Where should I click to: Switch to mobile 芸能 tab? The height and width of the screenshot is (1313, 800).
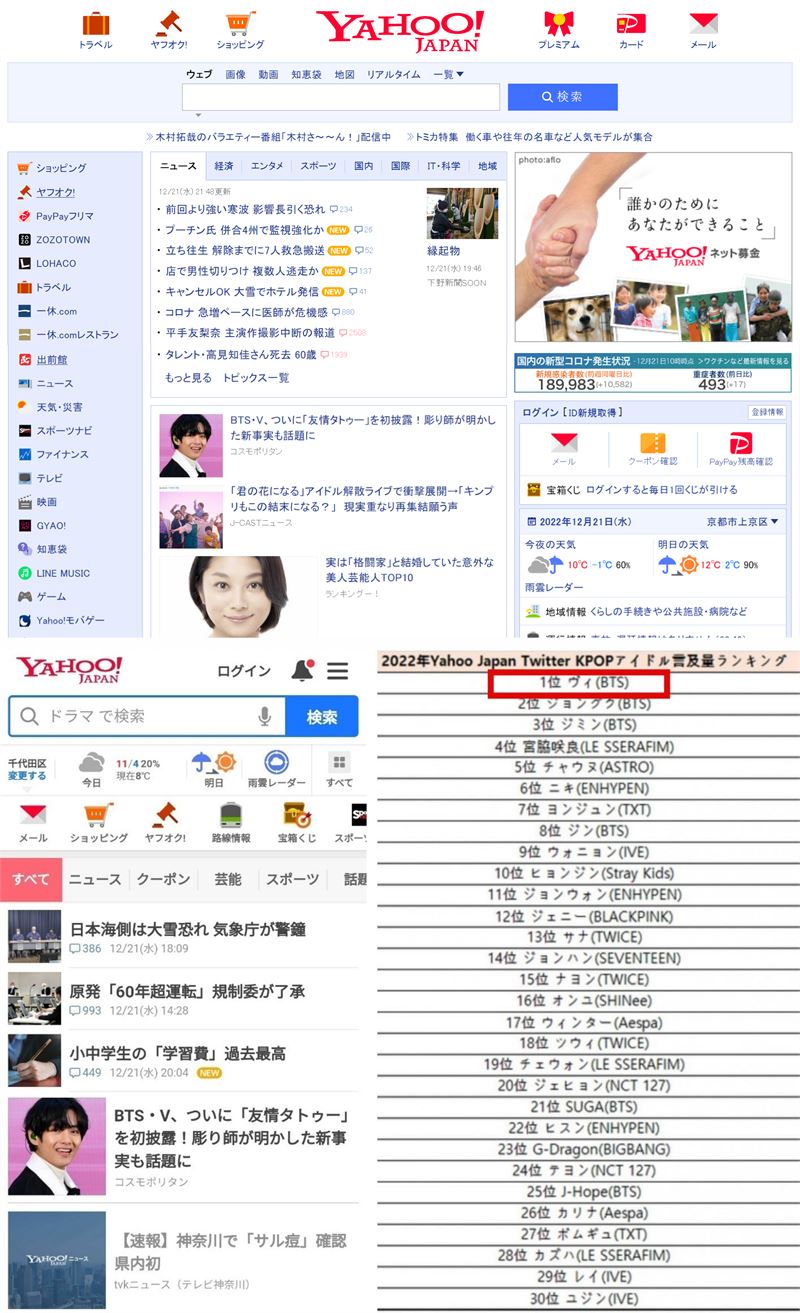228,879
